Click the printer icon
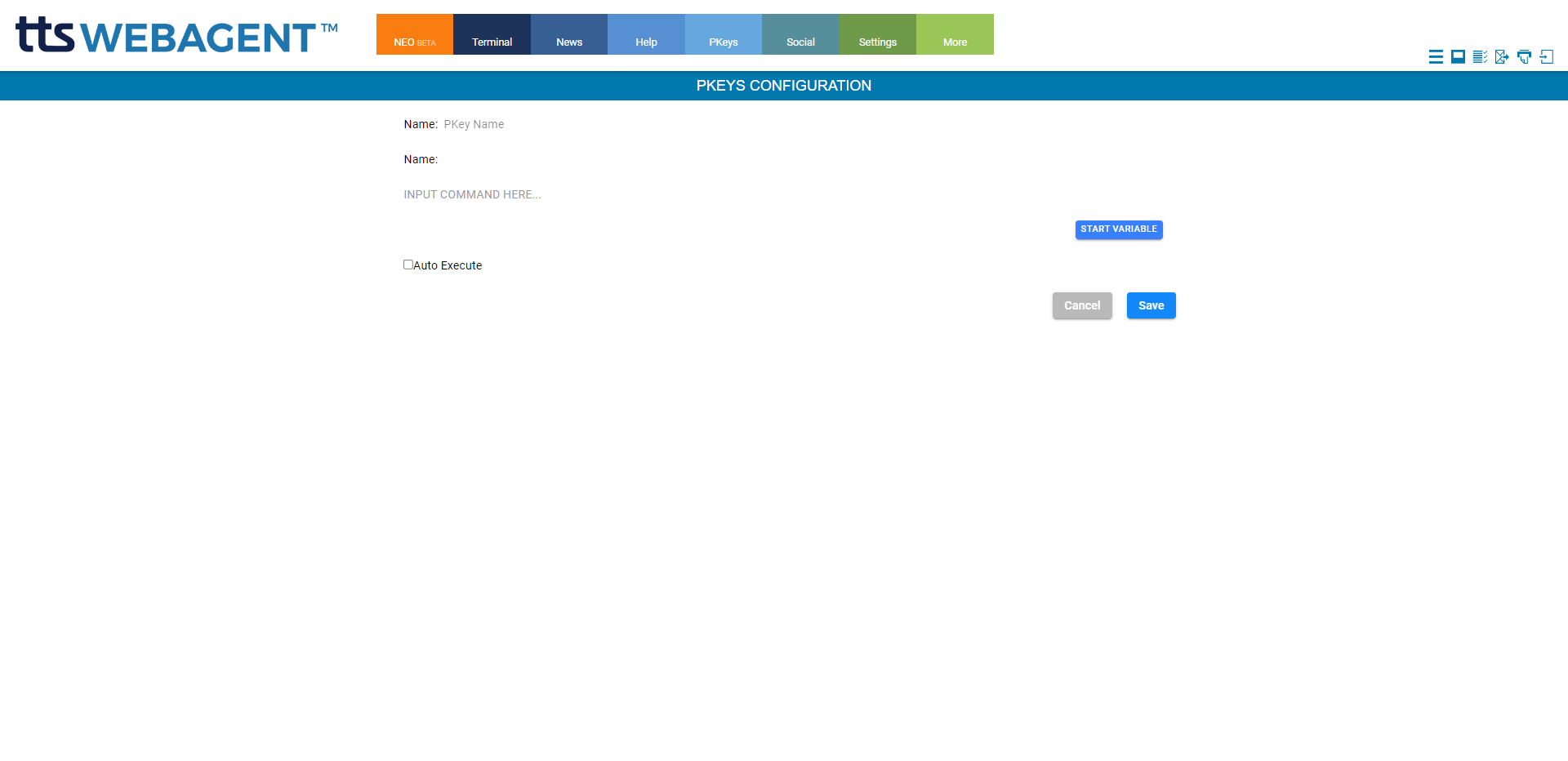Viewport: 1568px width, 761px height. [x=1524, y=56]
